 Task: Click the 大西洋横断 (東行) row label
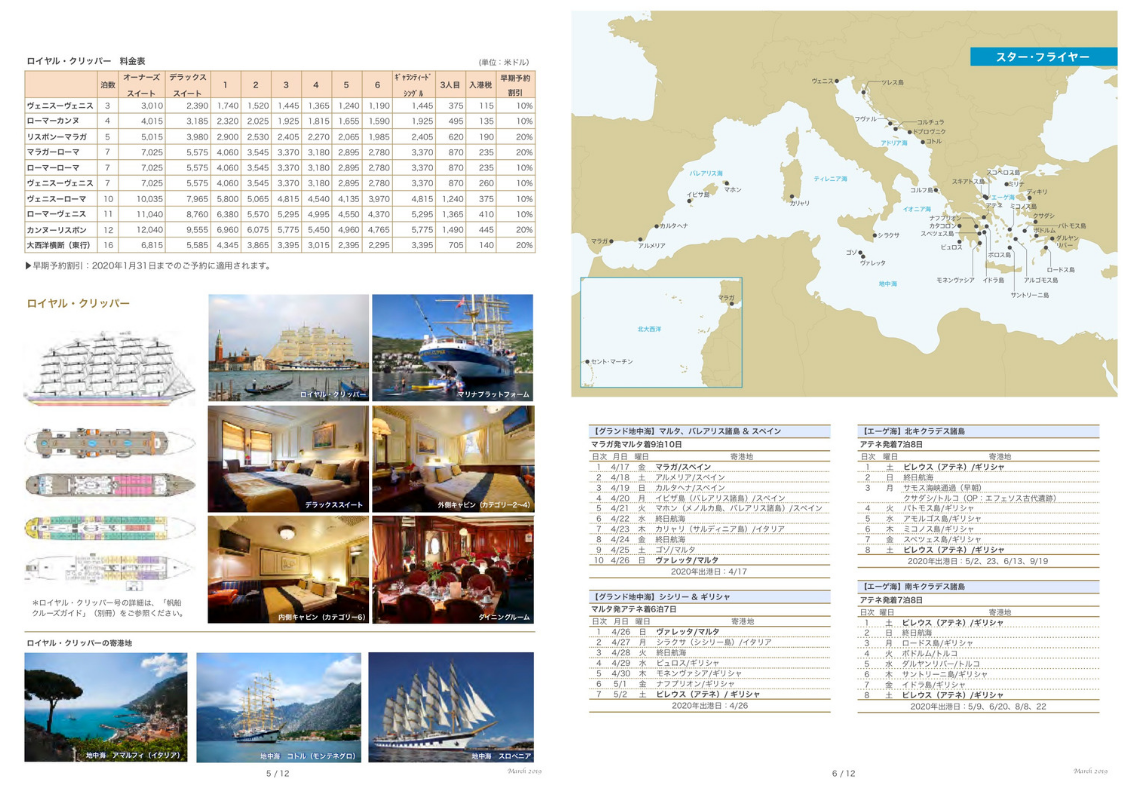(59, 245)
